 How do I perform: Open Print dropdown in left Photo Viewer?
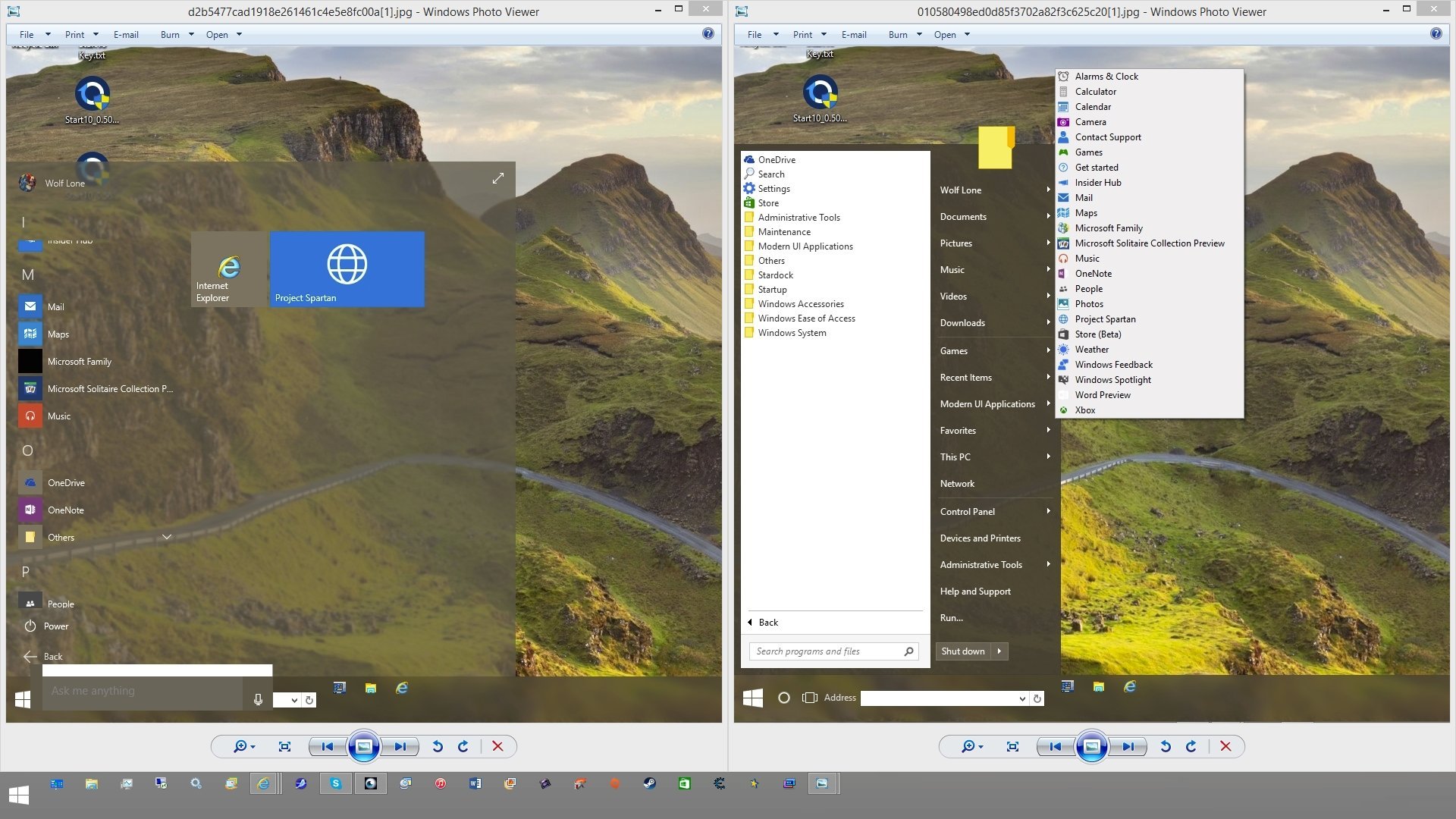[x=82, y=35]
